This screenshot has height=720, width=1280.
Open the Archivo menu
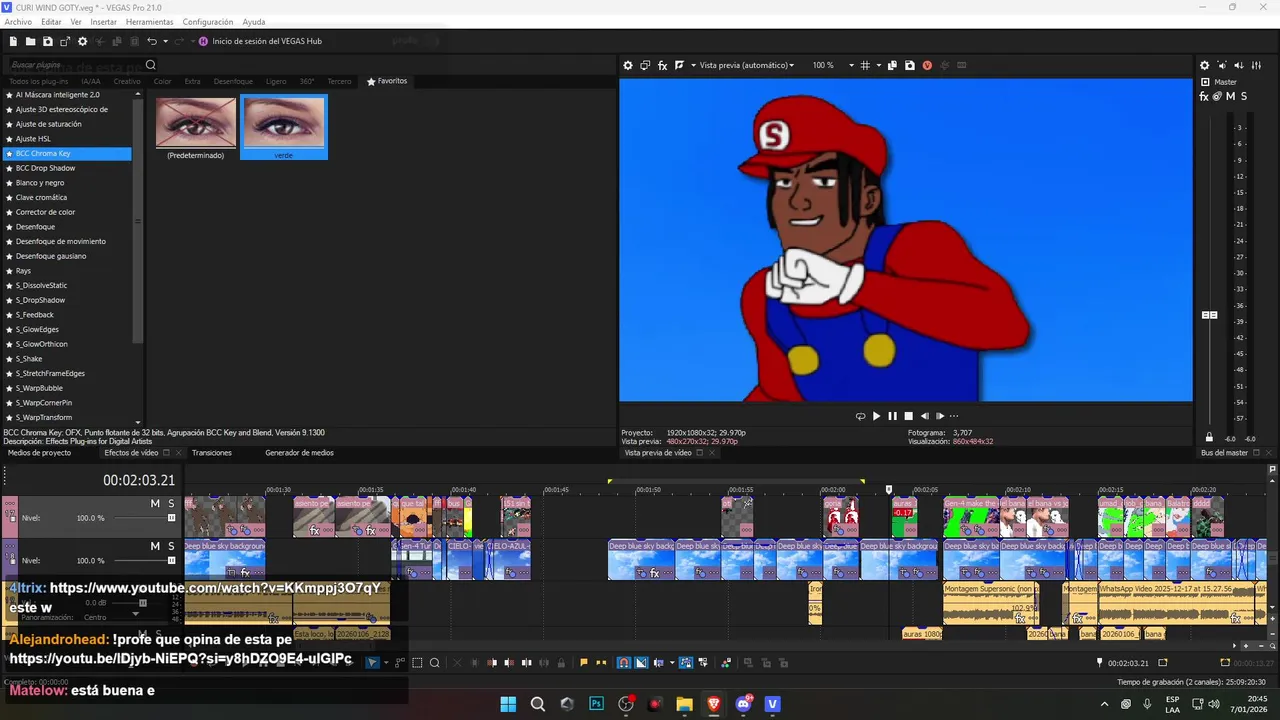click(18, 22)
